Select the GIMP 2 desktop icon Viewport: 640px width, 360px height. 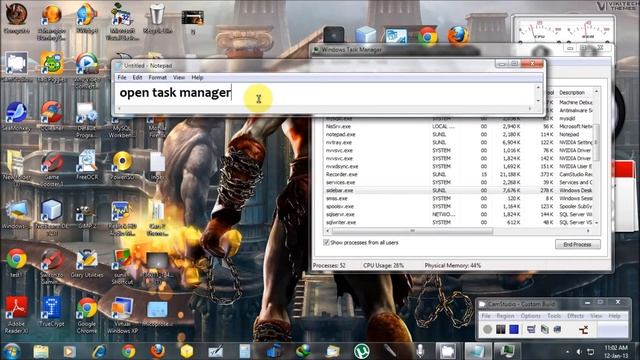point(86,215)
